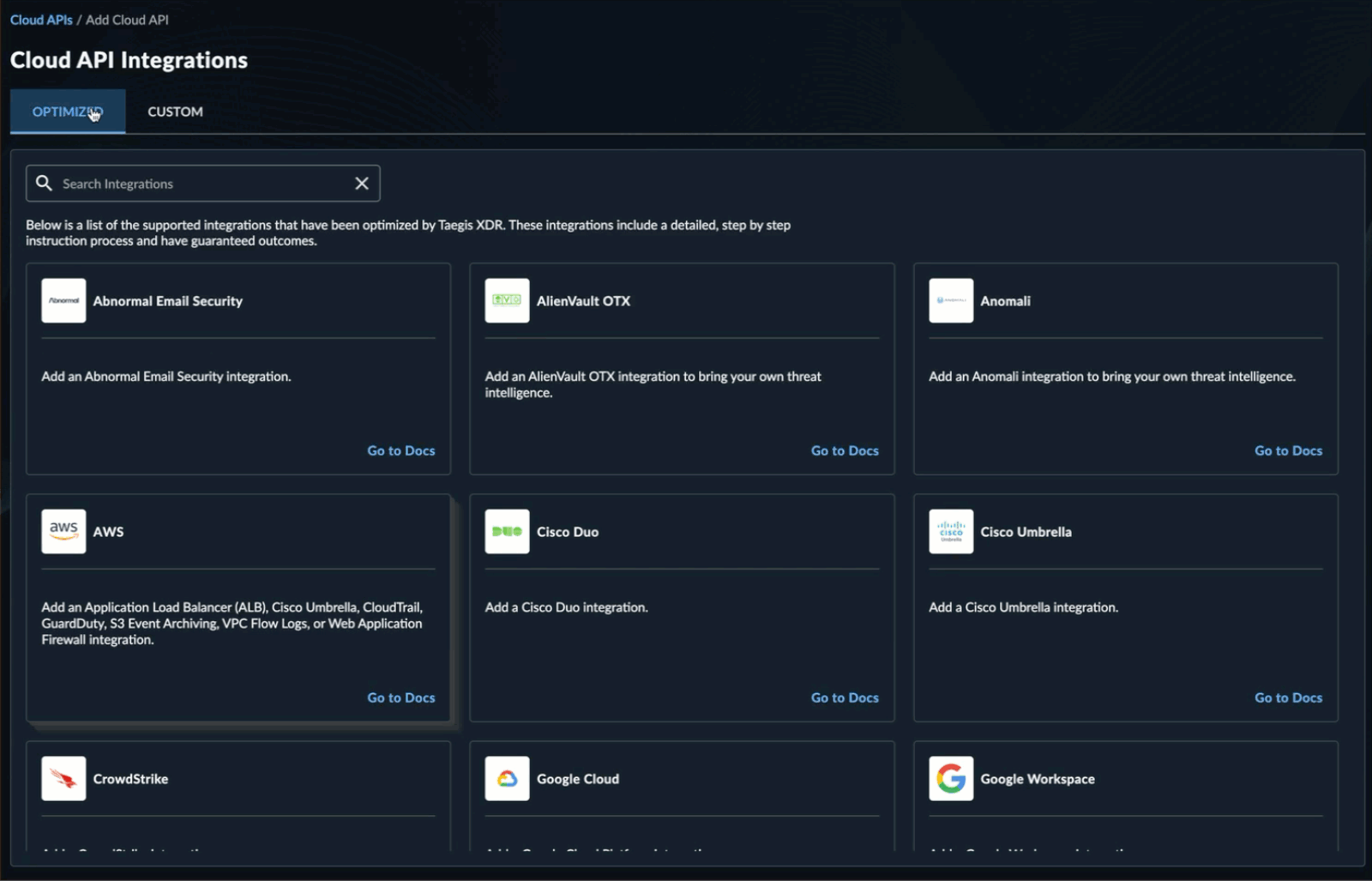The width and height of the screenshot is (1372, 881).
Task: Click the Abnormal Email Security logo
Action: 63,301
